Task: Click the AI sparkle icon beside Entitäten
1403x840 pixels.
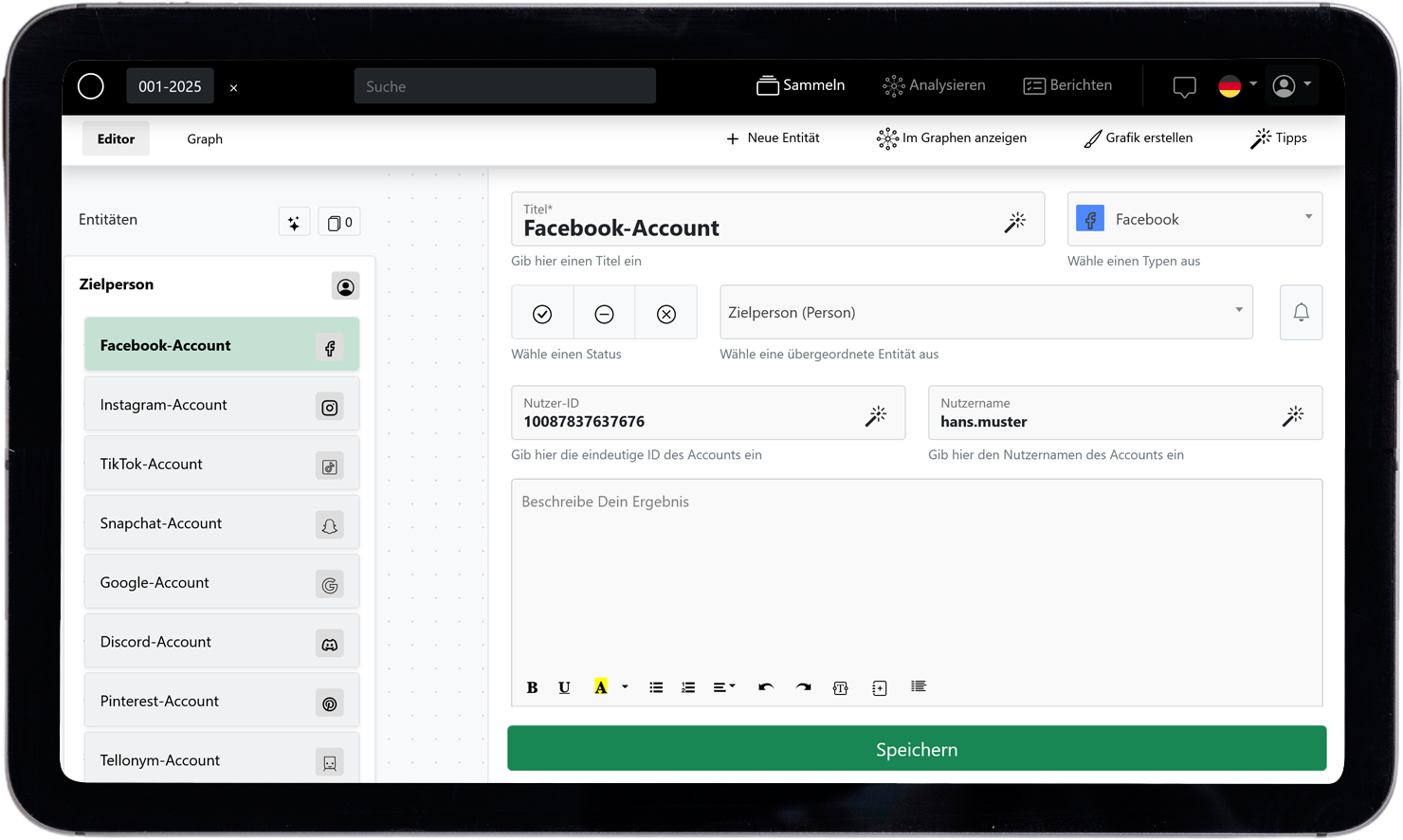Action: click(x=294, y=223)
